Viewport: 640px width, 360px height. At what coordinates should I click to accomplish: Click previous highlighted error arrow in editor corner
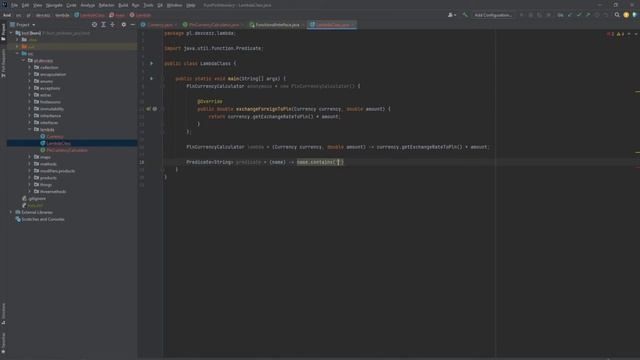(x=629, y=34)
